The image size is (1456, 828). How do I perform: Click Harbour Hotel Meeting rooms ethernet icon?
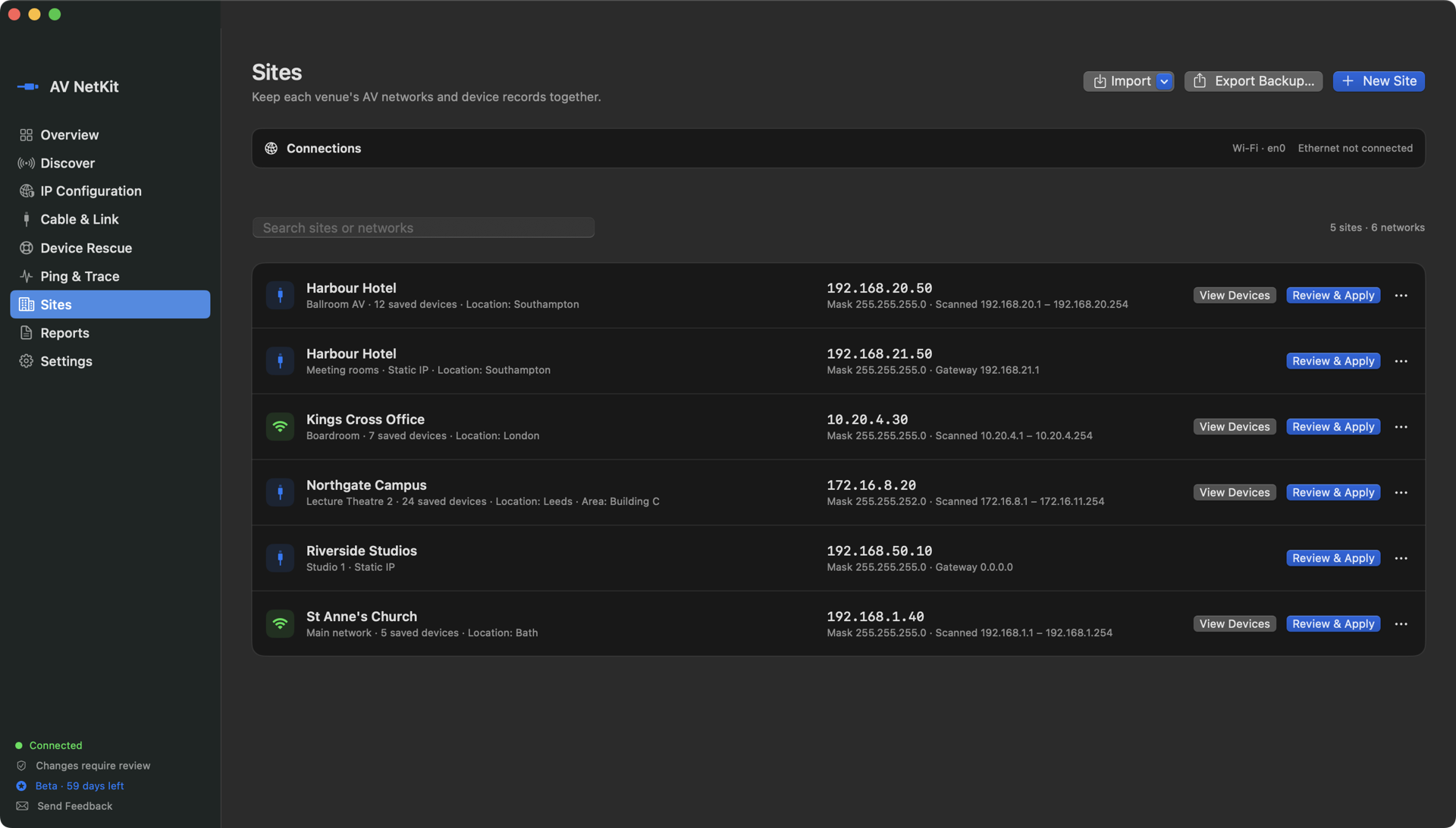click(x=280, y=361)
